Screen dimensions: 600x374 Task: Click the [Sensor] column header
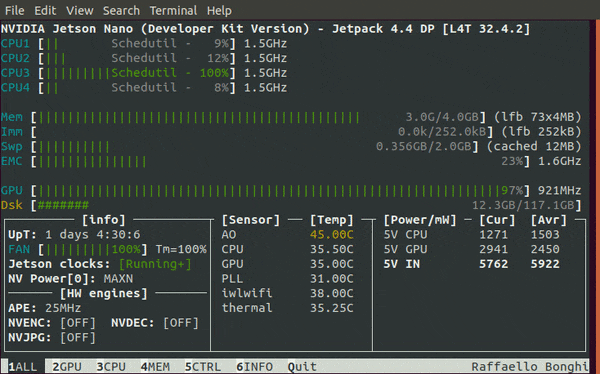pyautogui.click(x=251, y=220)
